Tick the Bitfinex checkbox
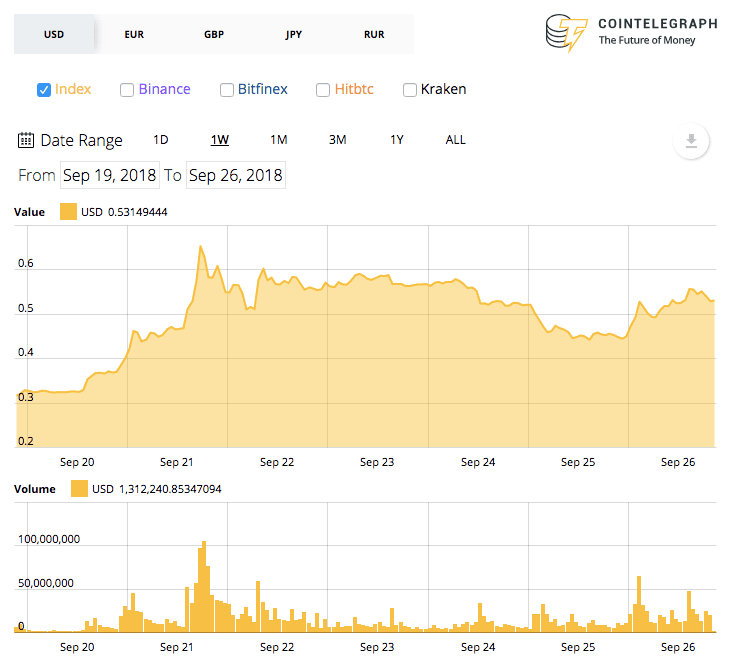The width and height of the screenshot is (732, 667). 227,90
